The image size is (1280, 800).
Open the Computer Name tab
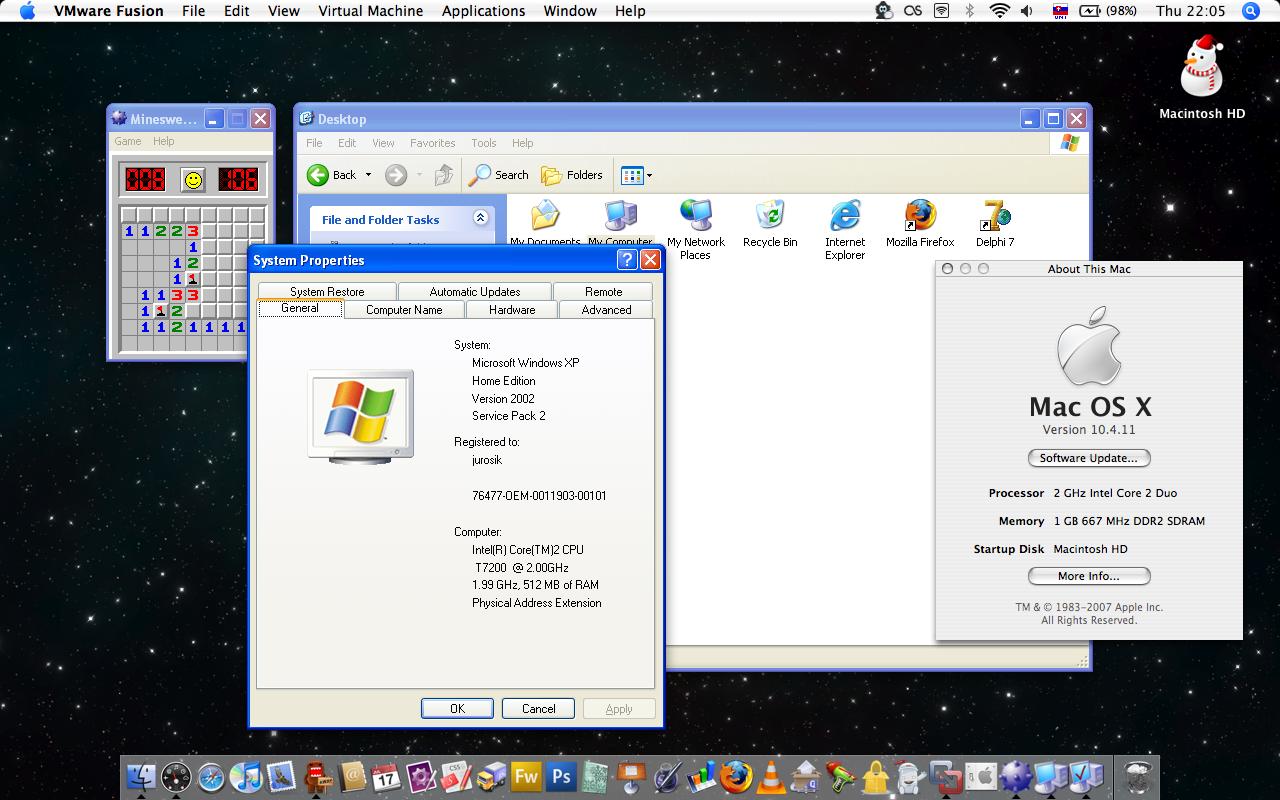tap(404, 310)
